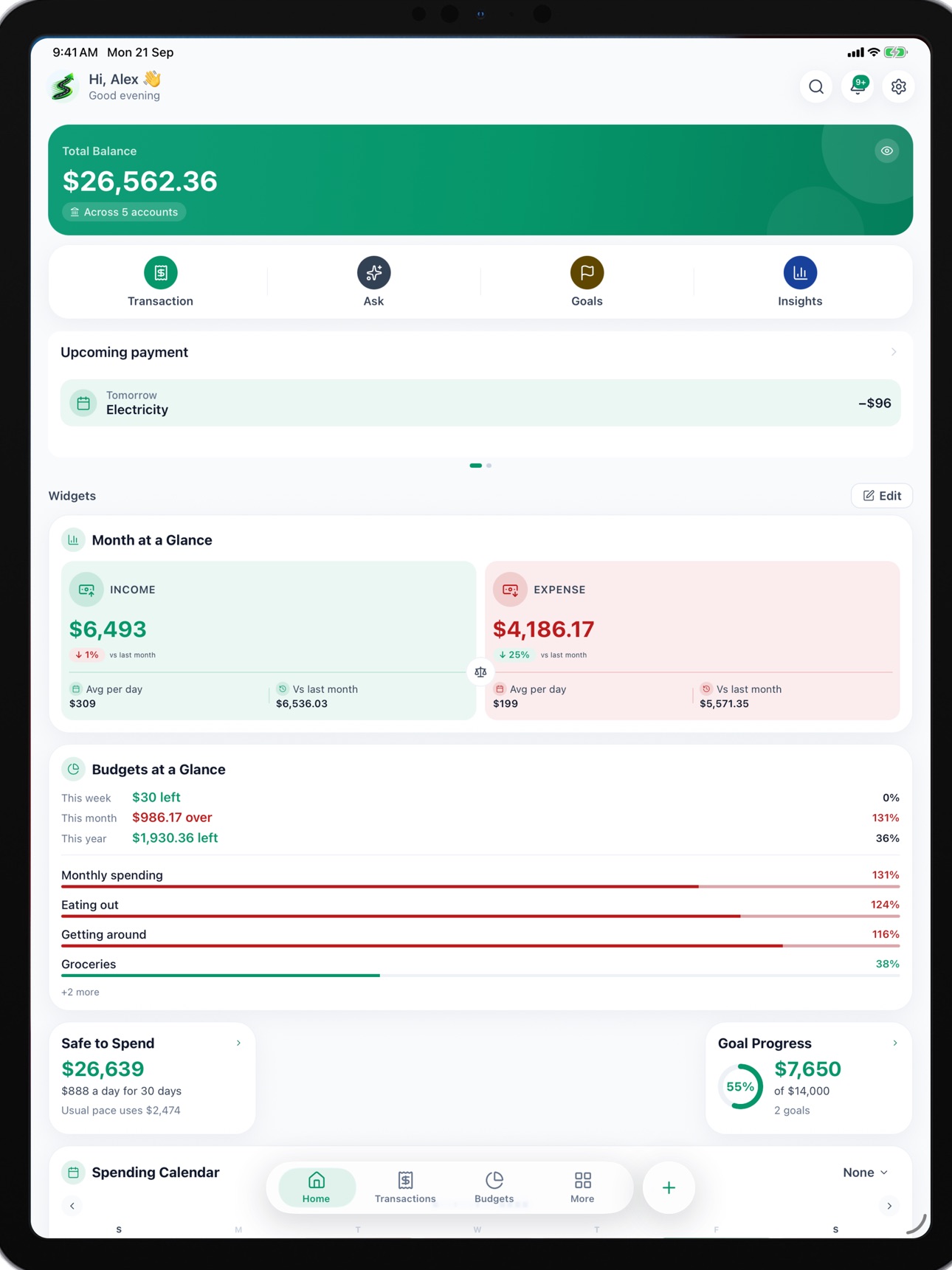952x1270 pixels.
Task: Tap the Spending Calendar icon
Action: [x=73, y=1173]
